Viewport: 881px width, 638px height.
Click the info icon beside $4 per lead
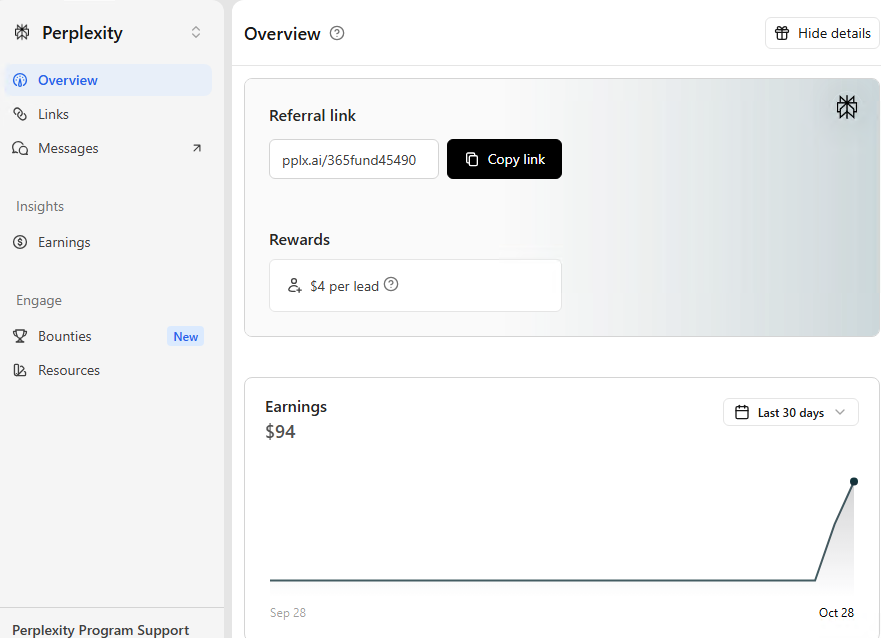pos(391,285)
